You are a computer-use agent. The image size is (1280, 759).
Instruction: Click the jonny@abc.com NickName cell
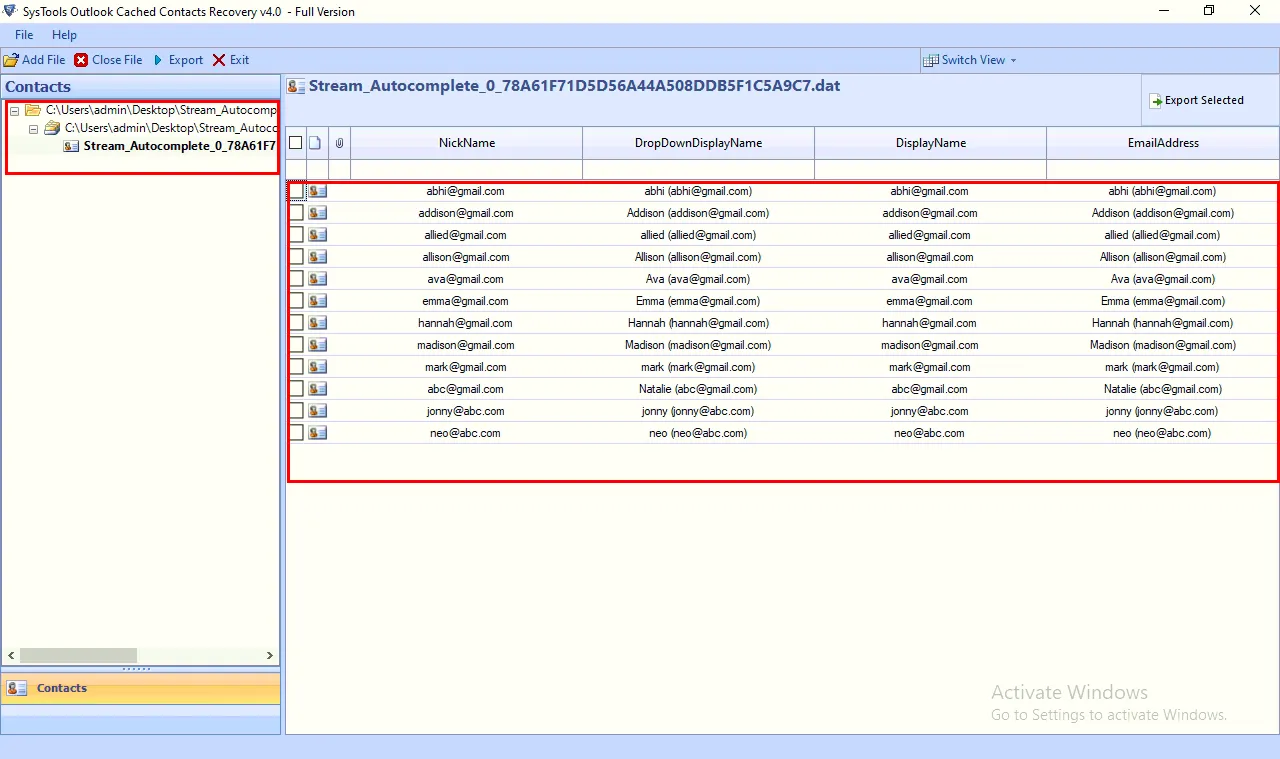465,411
